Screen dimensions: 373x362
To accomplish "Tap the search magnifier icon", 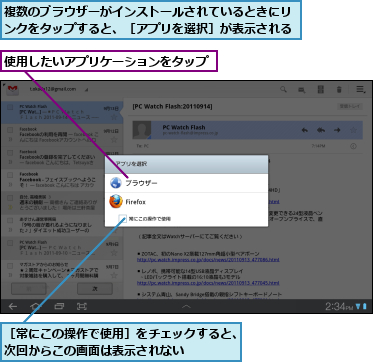I will [283, 89].
